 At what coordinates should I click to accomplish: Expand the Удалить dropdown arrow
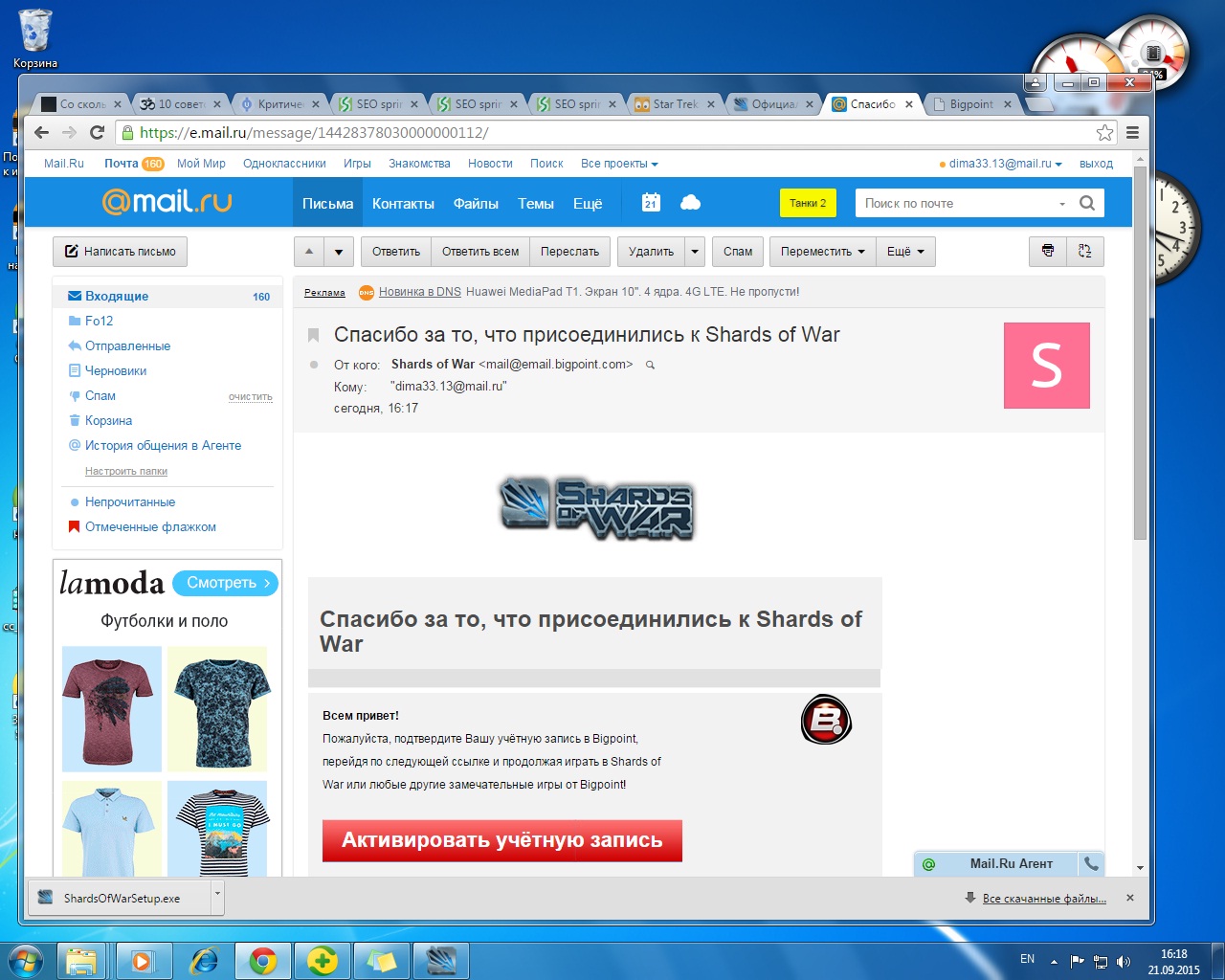pyautogui.click(x=695, y=252)
